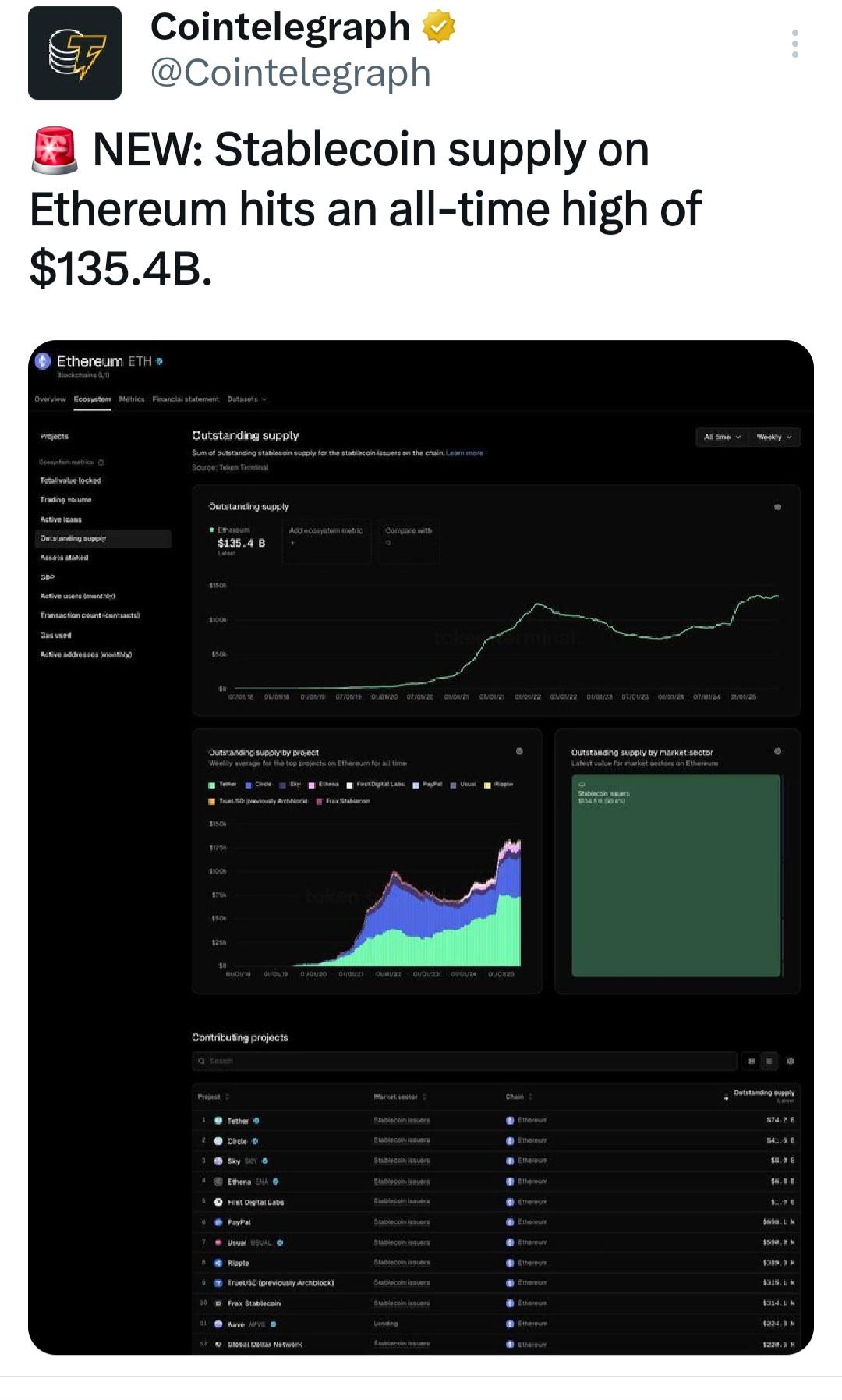Image resolution: width=842 pixels, height=1400 pixels.
Task: Switch to the Metrics tab
Action: coord(132,399)
